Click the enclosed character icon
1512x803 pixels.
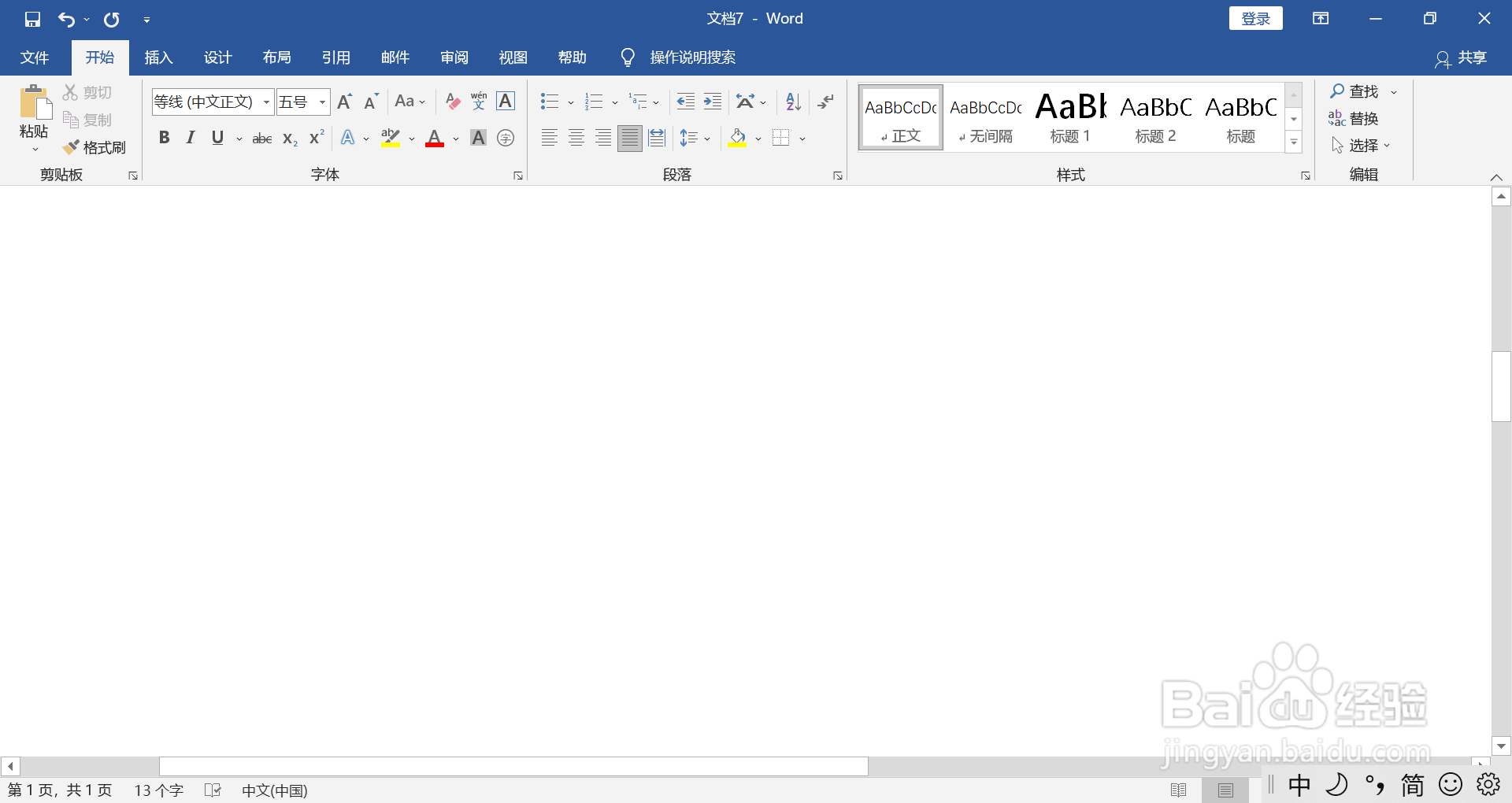point(506,139)
